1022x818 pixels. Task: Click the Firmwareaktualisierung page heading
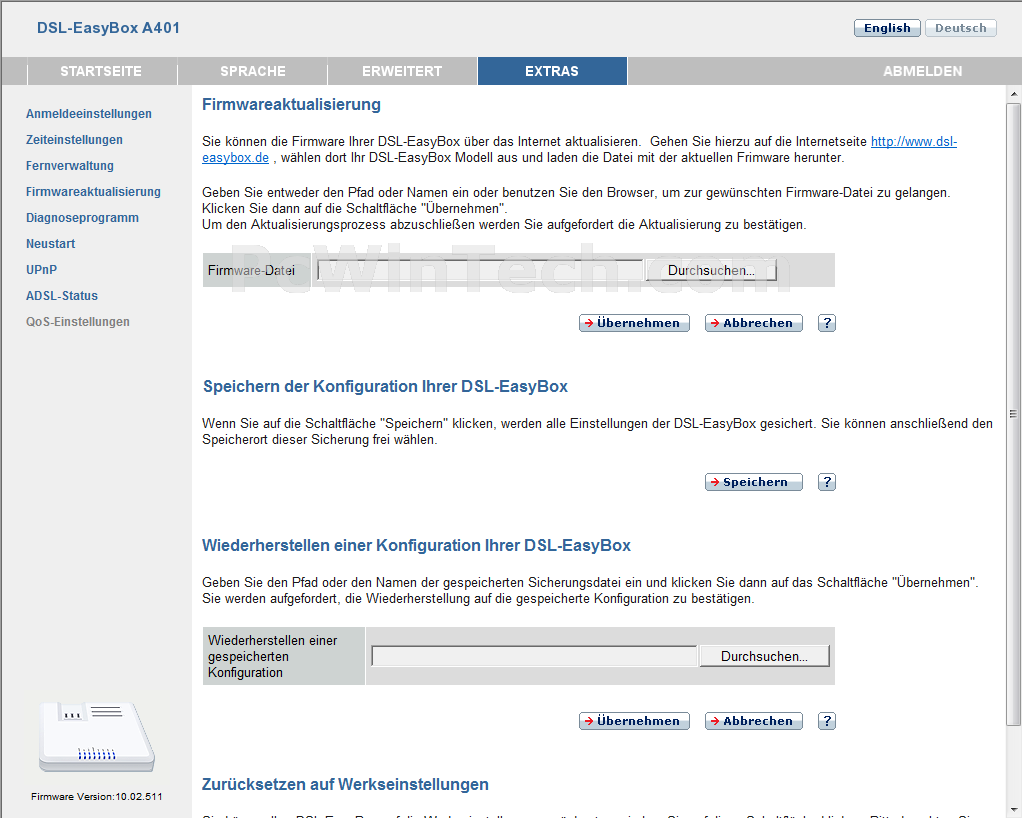pyautogui.click(x=291, y=104)
